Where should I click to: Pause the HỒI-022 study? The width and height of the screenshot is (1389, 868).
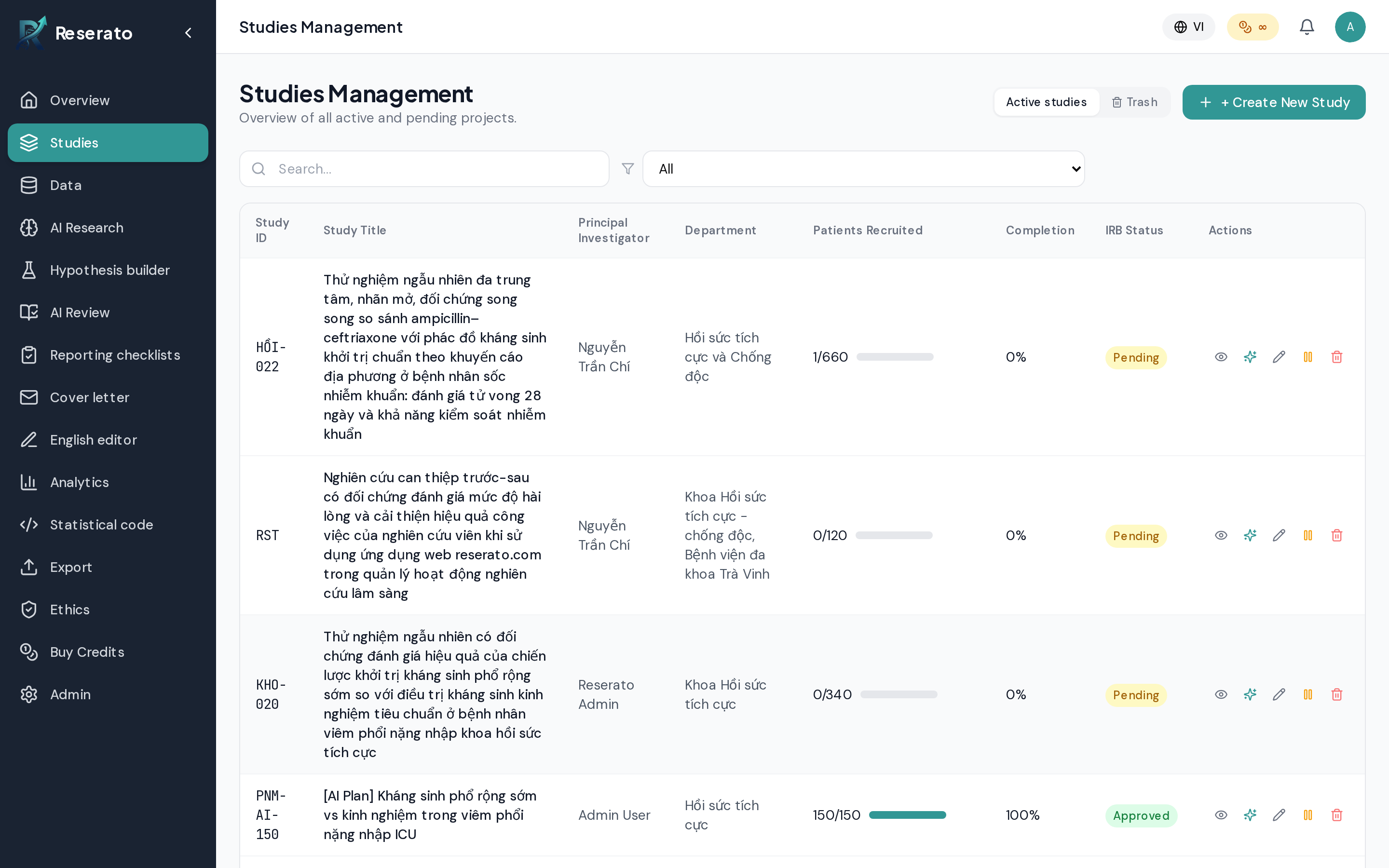(1308, 357)
